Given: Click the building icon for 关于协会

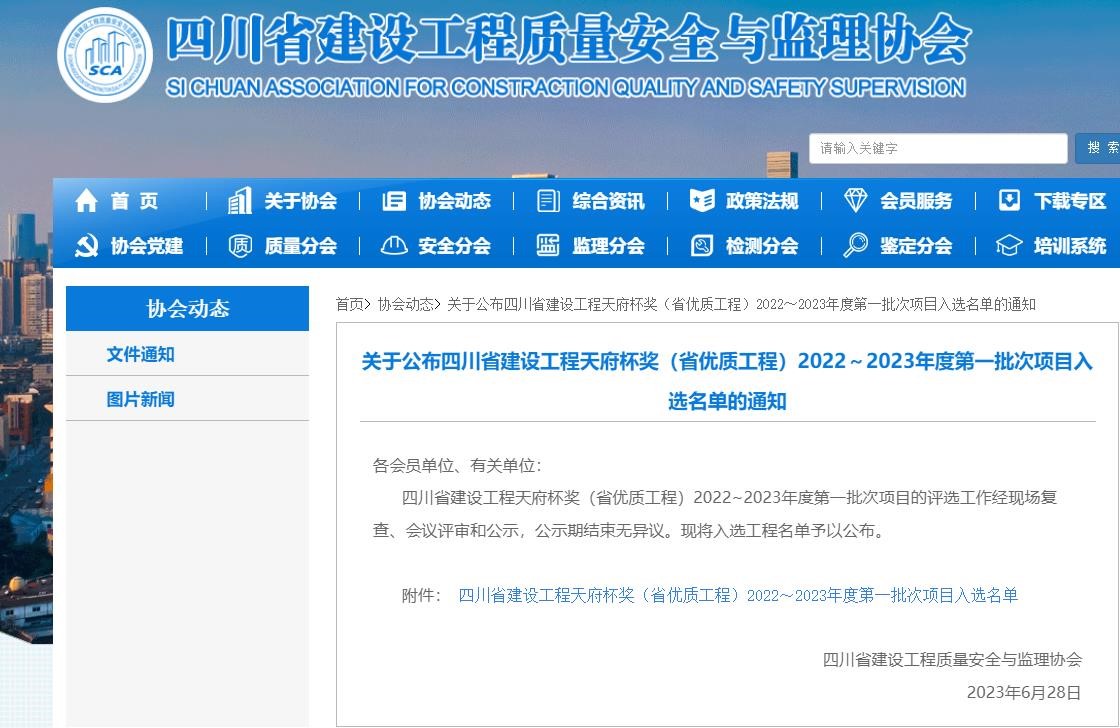Looking at the screenshot, I should coord(240,201).
